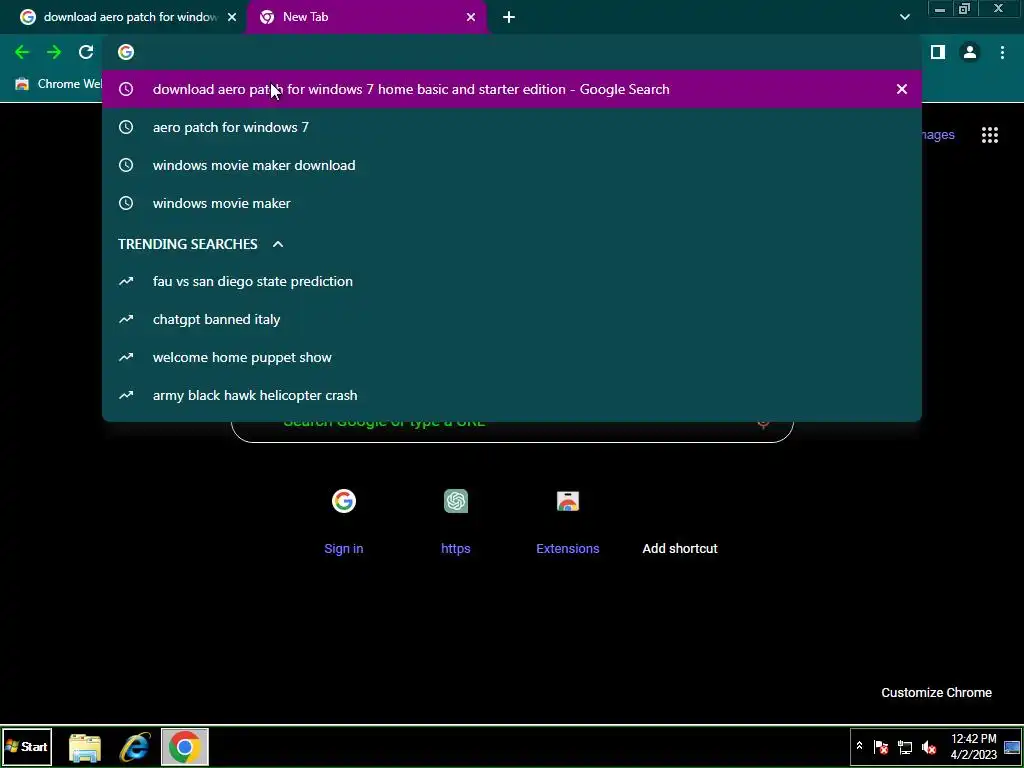This screenshot has height=768, width=1024.
Task: Close the download aero patch tab
Action: pos(232,18)
